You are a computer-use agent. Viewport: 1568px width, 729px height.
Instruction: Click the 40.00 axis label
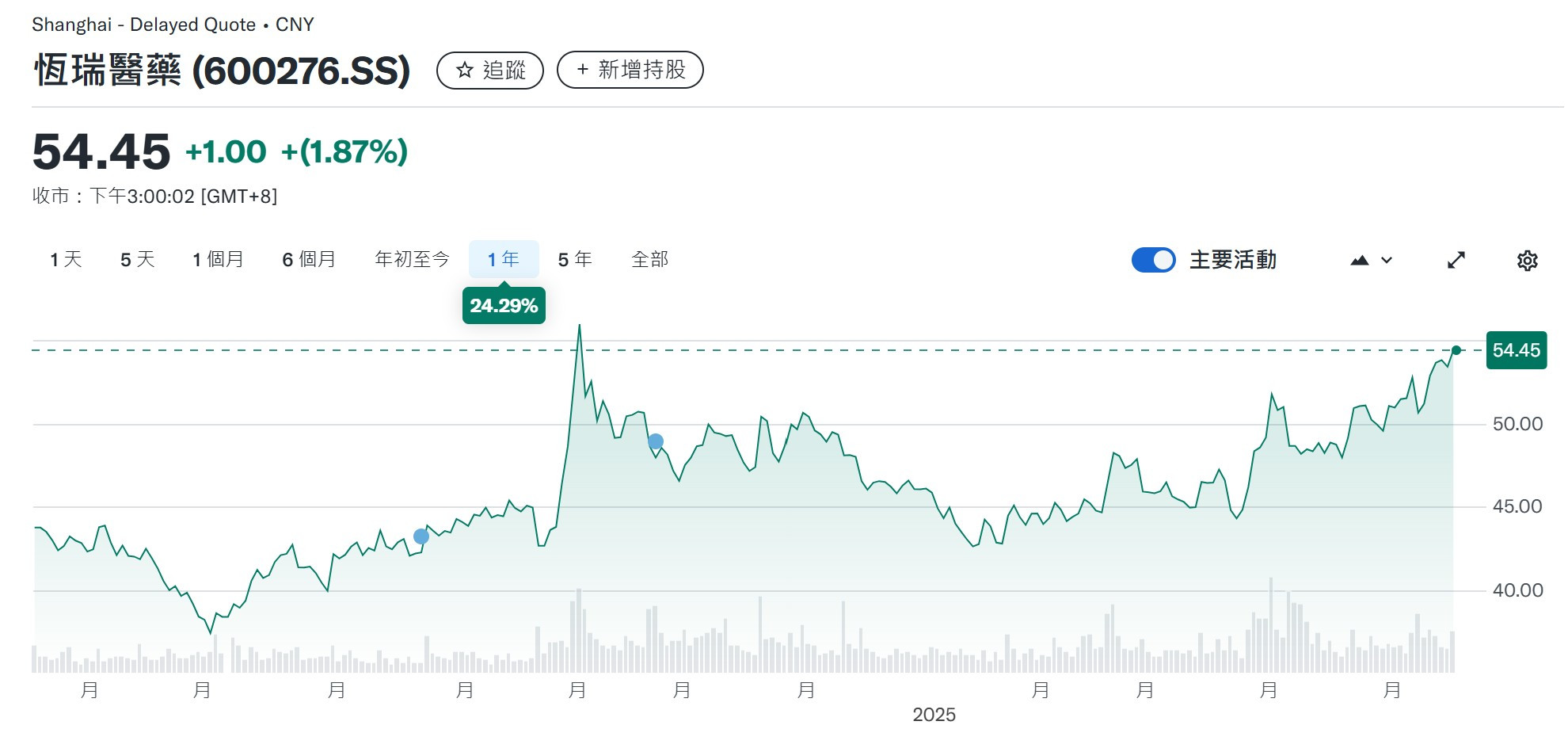[x=1517, y=590]
